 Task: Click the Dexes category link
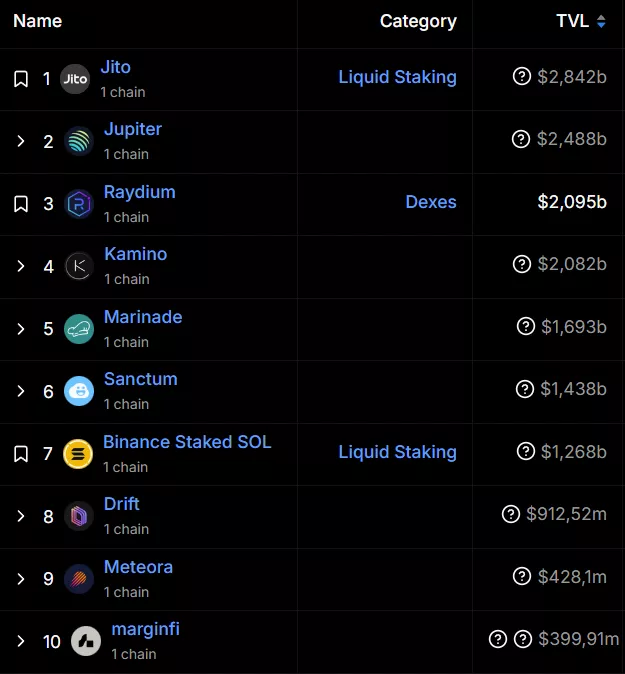pyautogui.click(x=431, y=202)
